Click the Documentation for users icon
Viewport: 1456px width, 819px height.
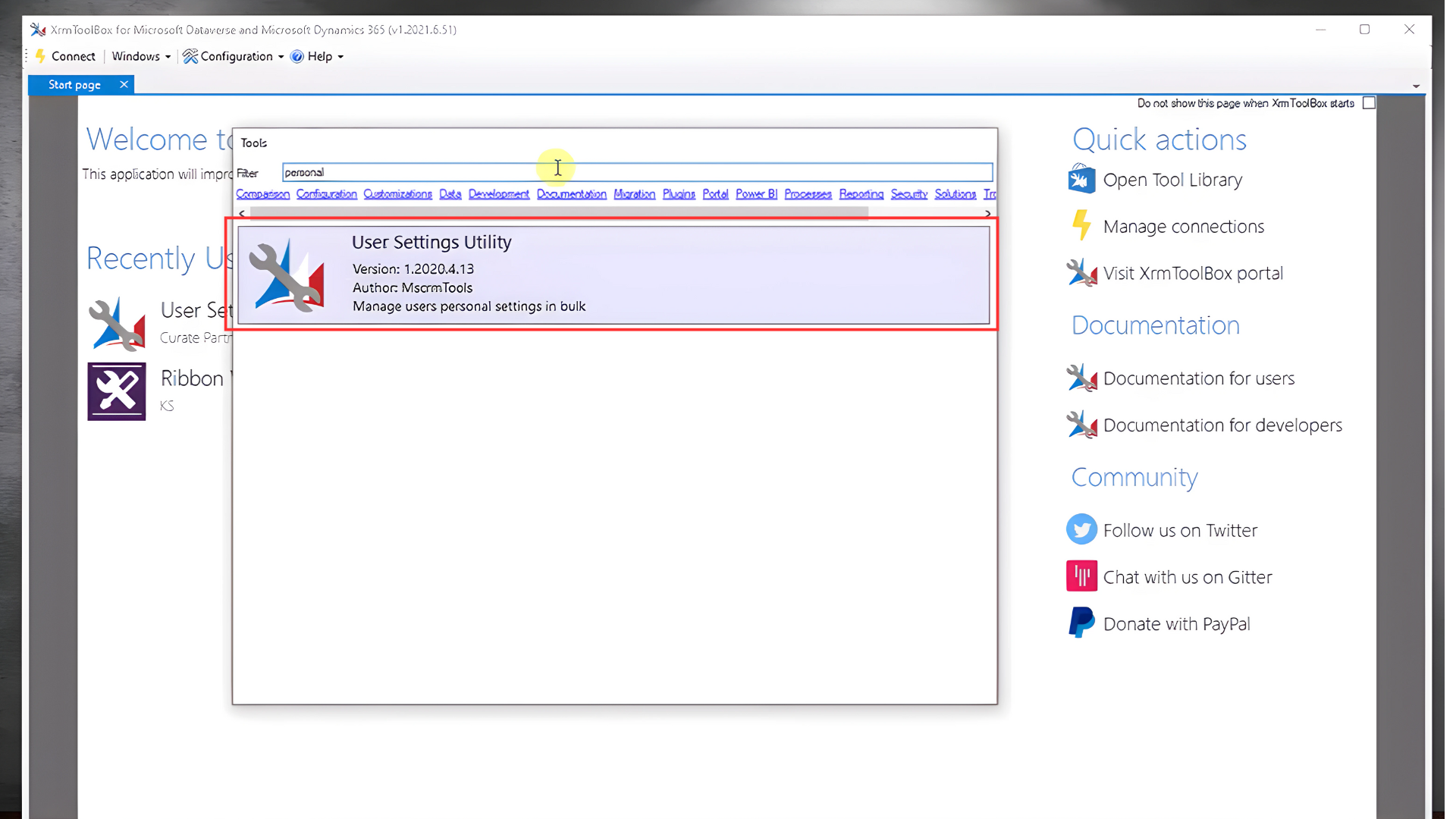coord(1081,378)
